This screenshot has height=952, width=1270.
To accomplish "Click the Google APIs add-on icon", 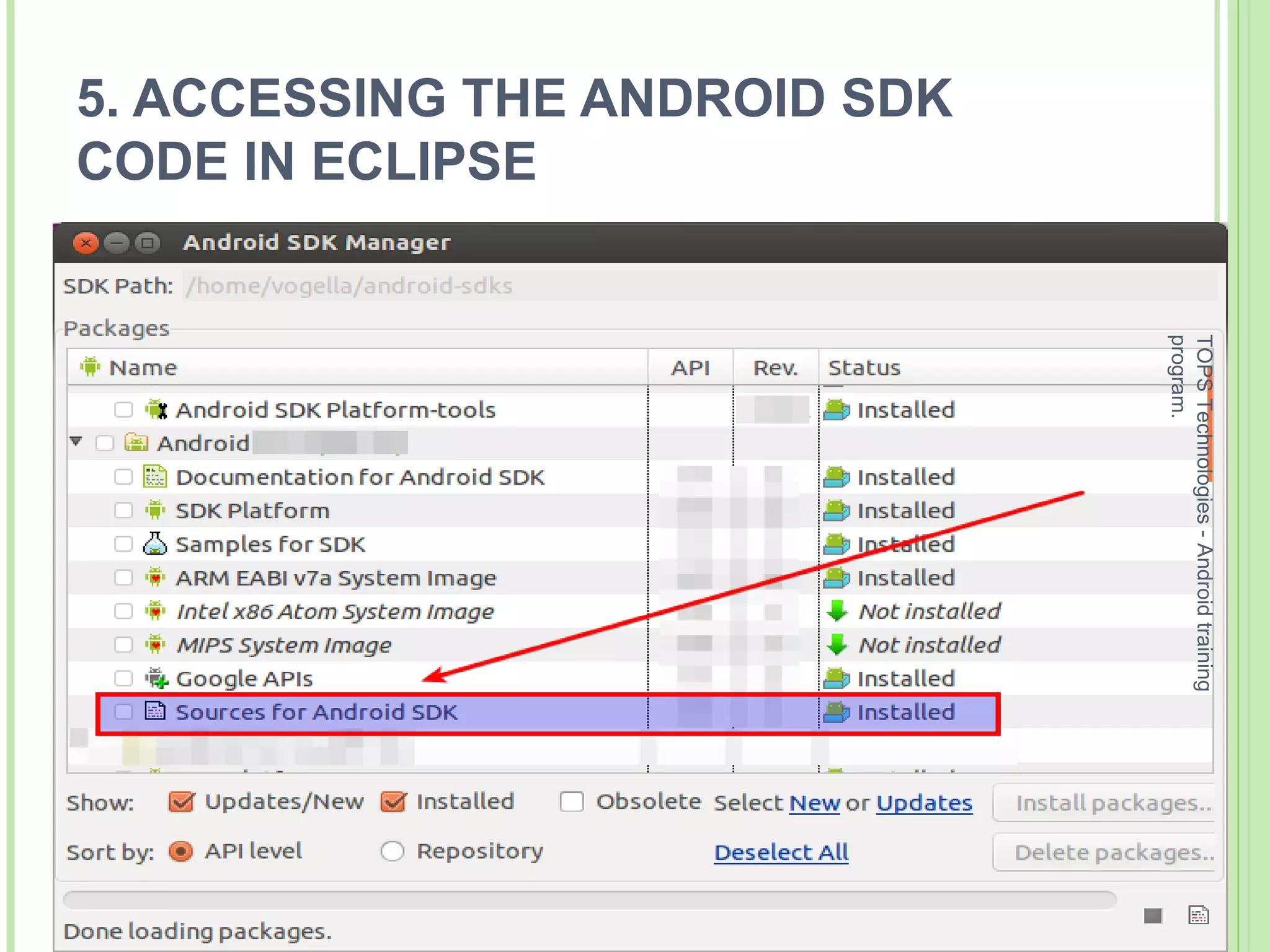I will coord(156,678).
